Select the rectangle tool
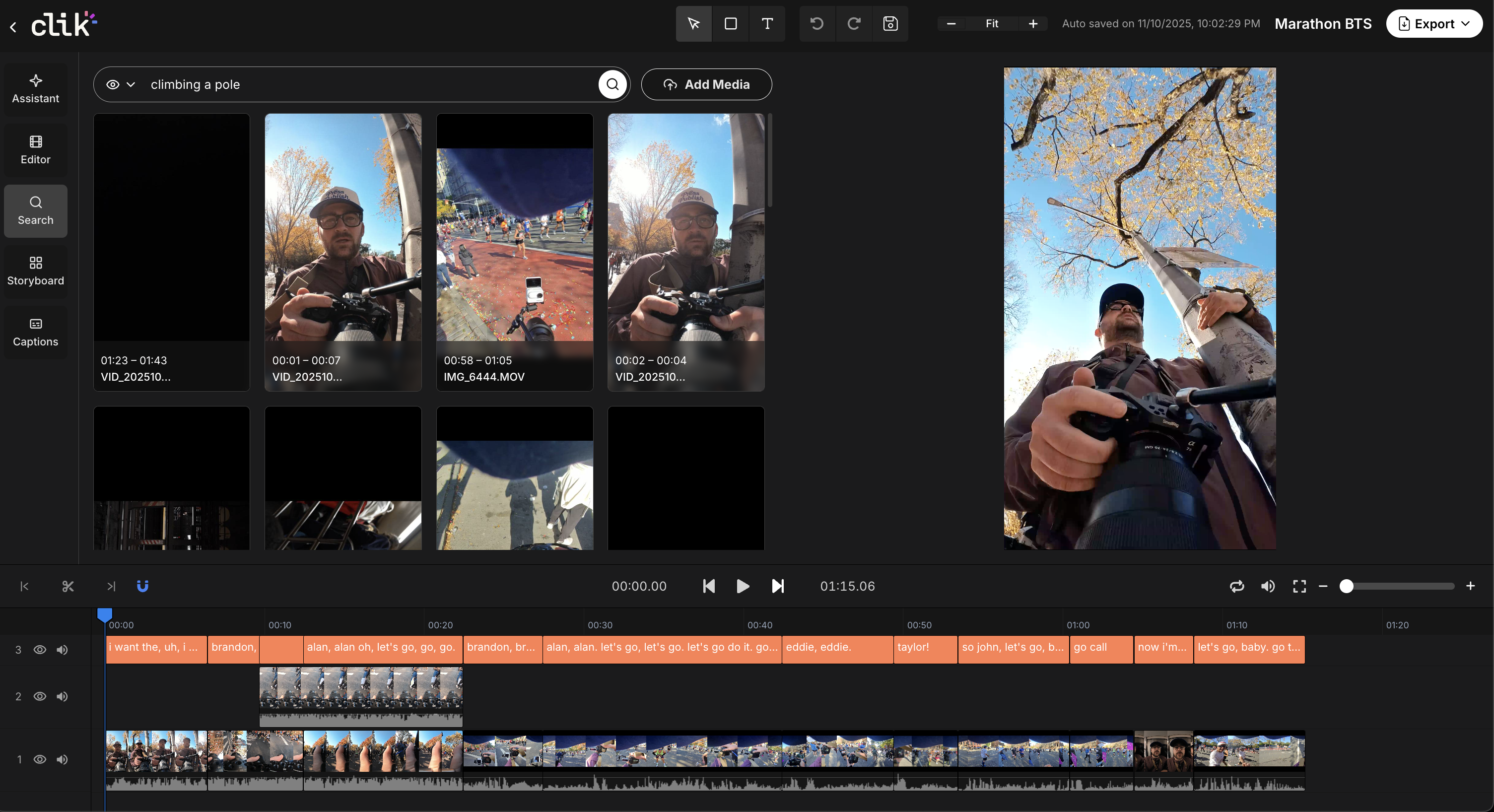 [731, 24]
